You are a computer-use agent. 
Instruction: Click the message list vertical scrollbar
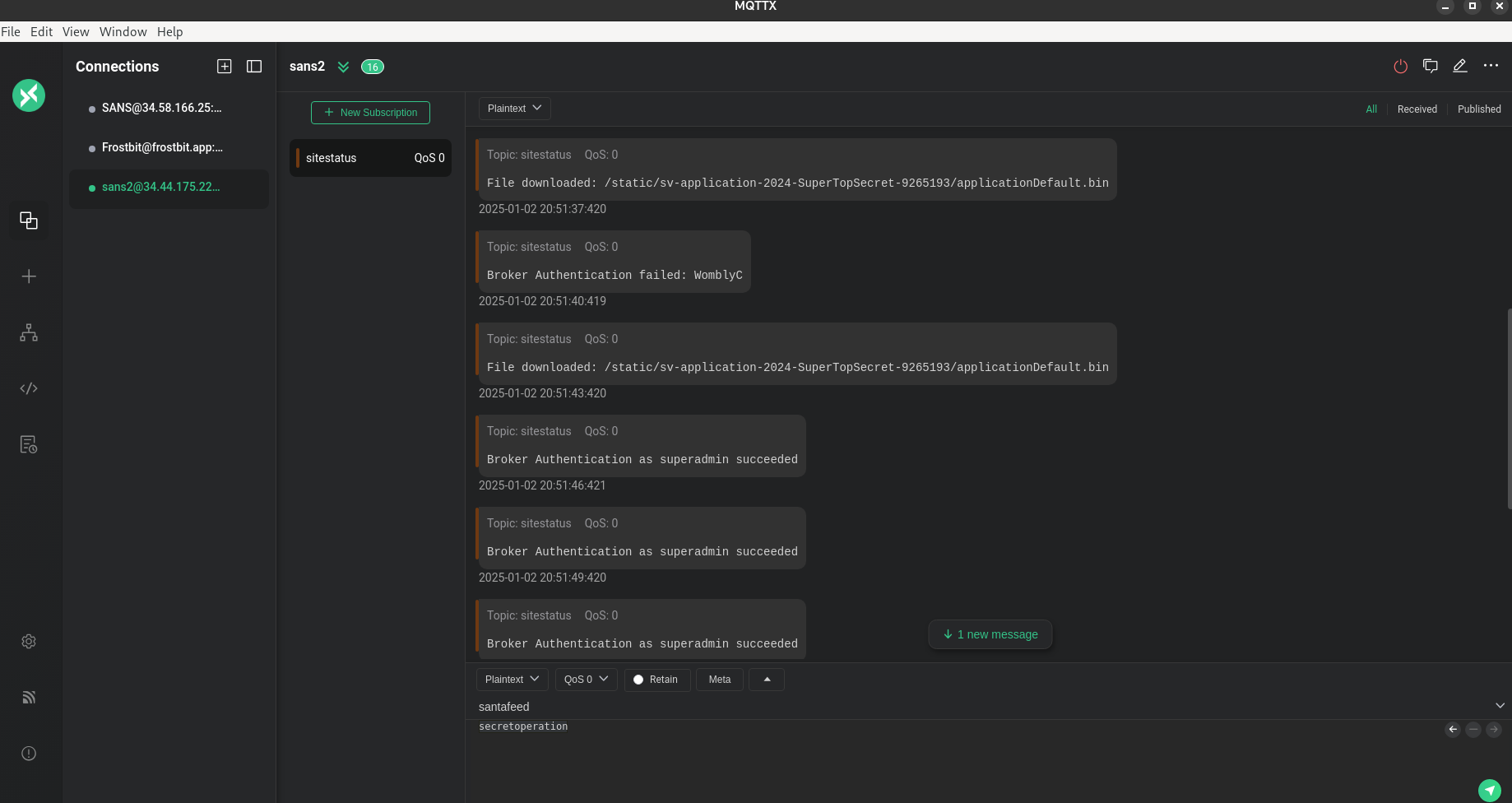tap(1509, 408)
